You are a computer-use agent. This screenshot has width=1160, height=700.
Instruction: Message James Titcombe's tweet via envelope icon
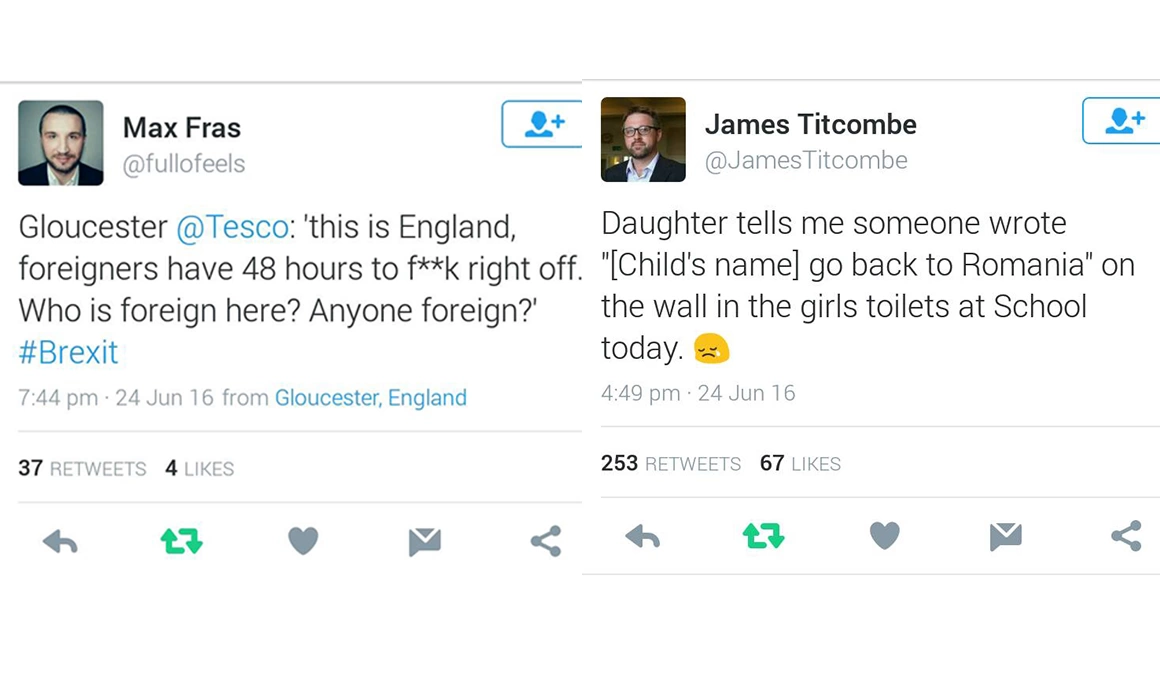coord(1005,537)
